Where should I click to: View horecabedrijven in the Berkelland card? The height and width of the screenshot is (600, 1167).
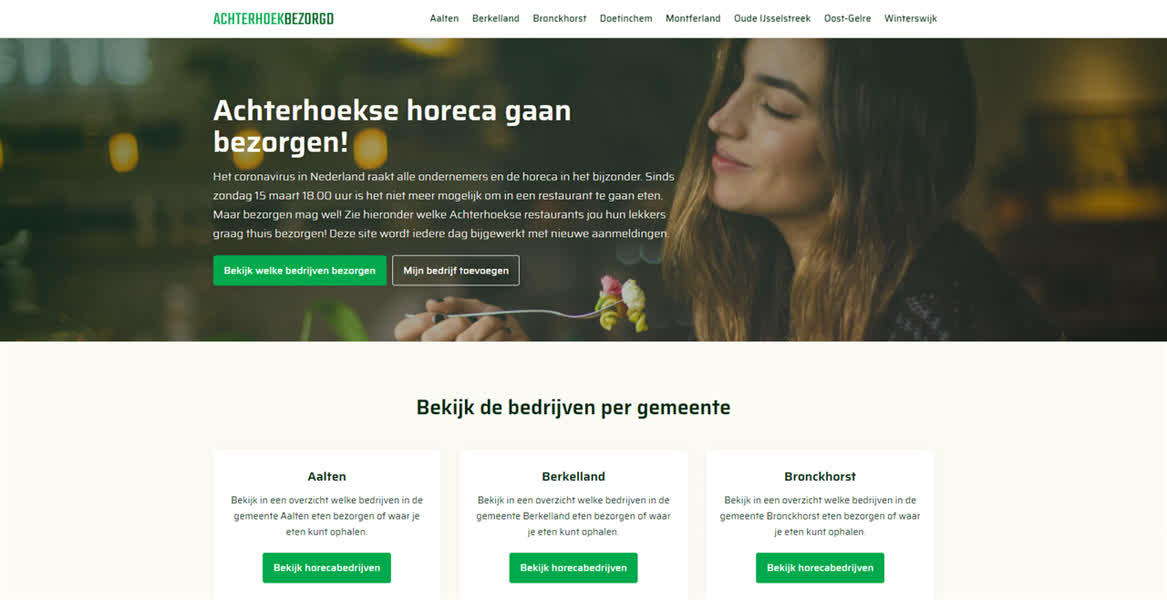[x=573, y=568]
